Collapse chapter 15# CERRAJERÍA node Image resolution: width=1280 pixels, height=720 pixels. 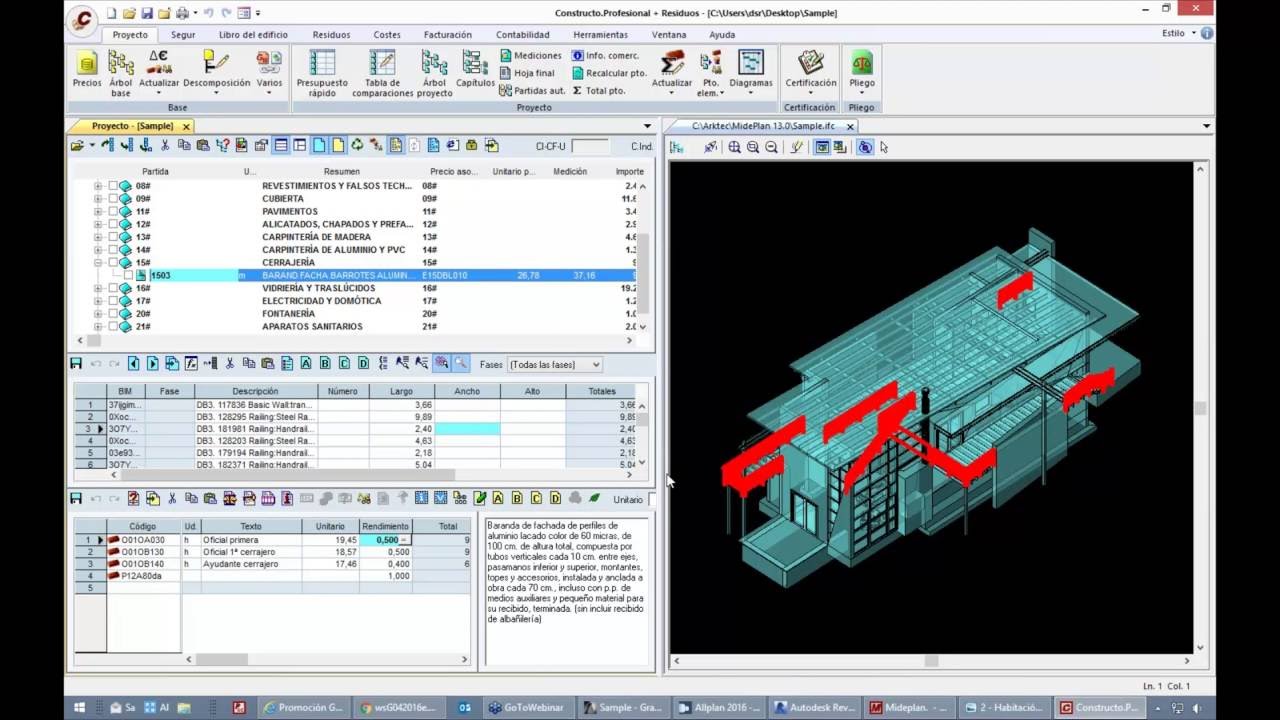coord(98,263)
